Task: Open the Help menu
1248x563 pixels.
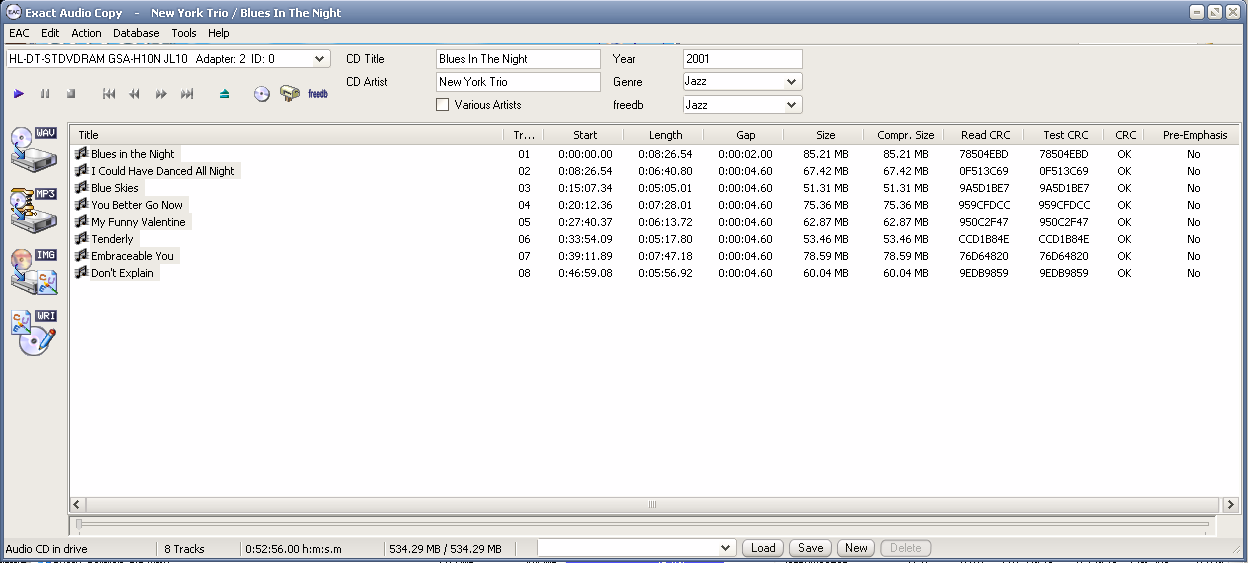Action: coord(218,33)
